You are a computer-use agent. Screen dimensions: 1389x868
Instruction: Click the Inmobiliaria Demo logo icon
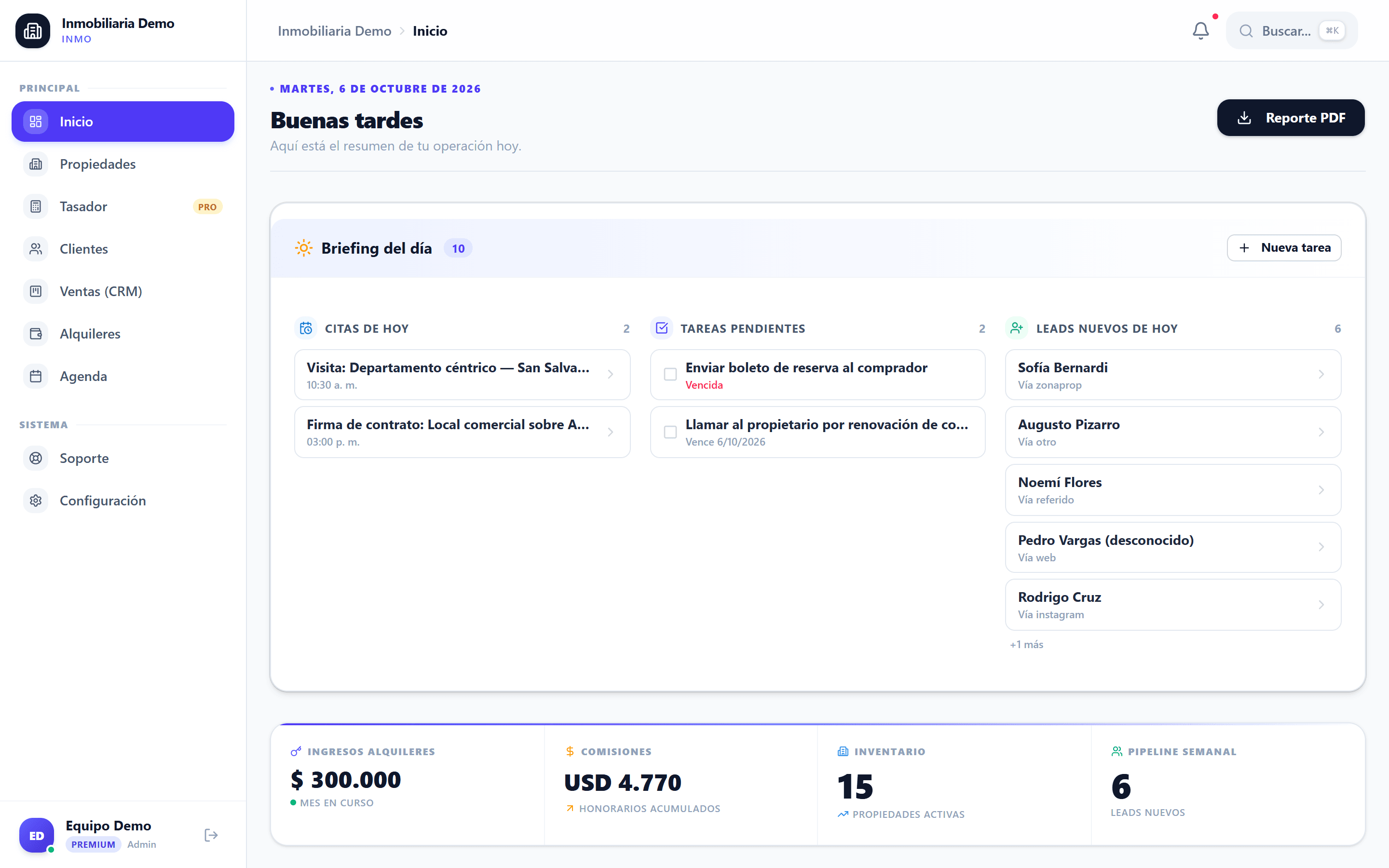click(33, 30)
